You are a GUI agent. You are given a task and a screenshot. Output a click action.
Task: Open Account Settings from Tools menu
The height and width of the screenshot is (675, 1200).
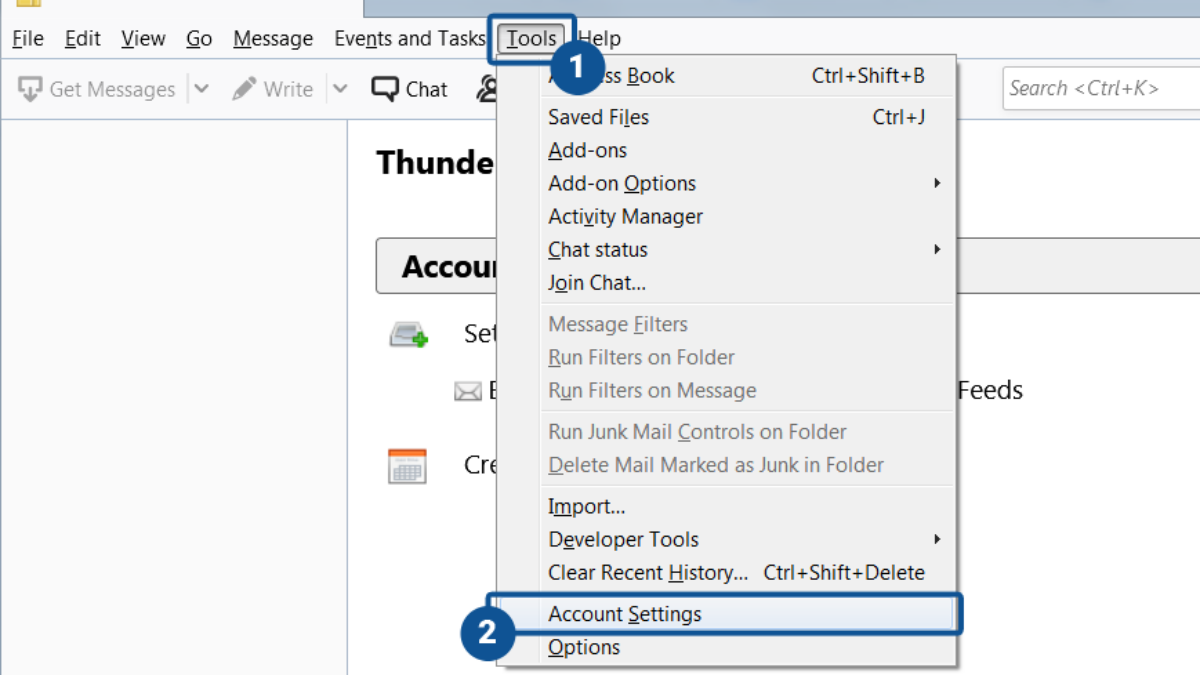coord(625,614)
